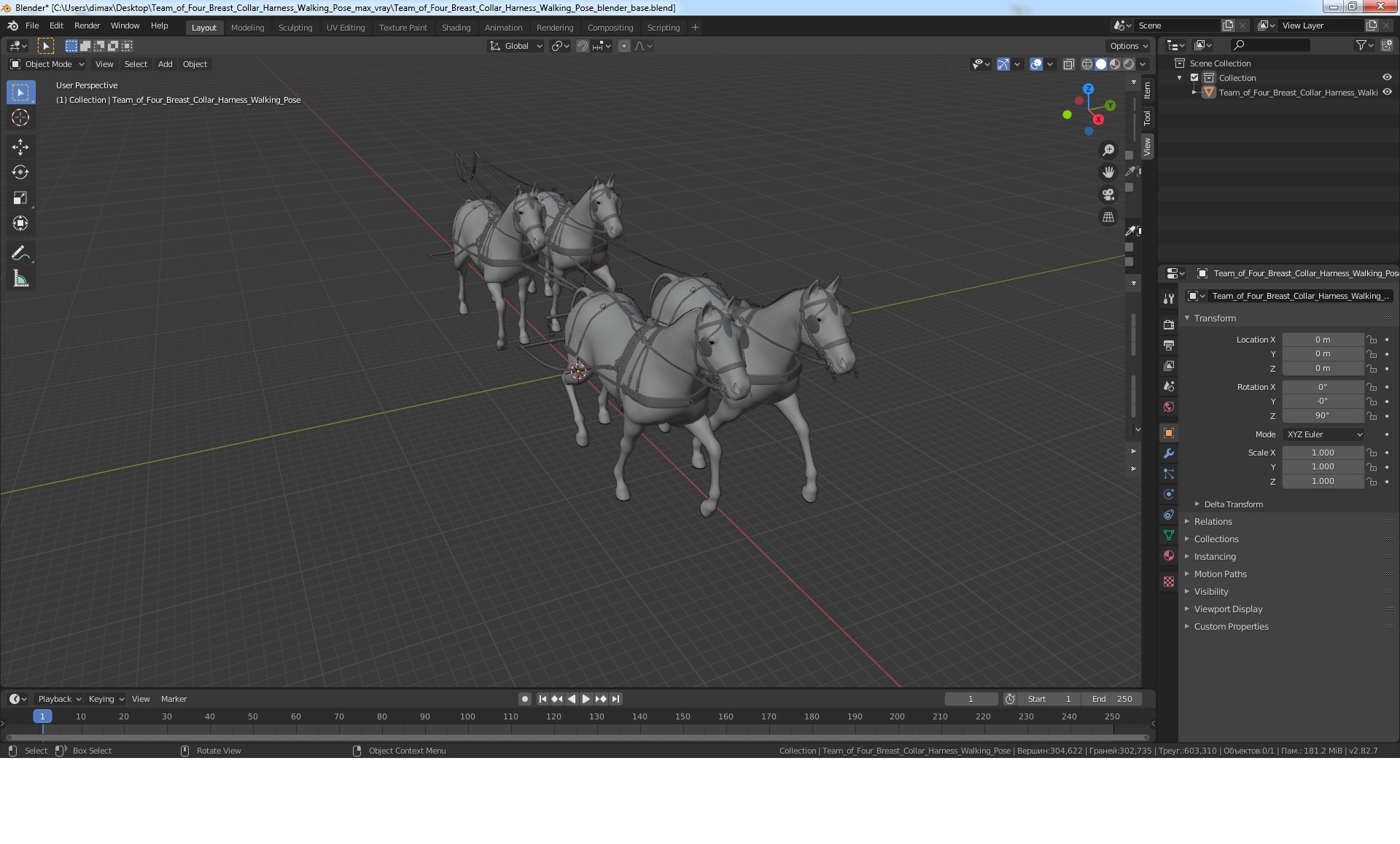Toggle snapping magnet in header

click(x=582, y=46)
